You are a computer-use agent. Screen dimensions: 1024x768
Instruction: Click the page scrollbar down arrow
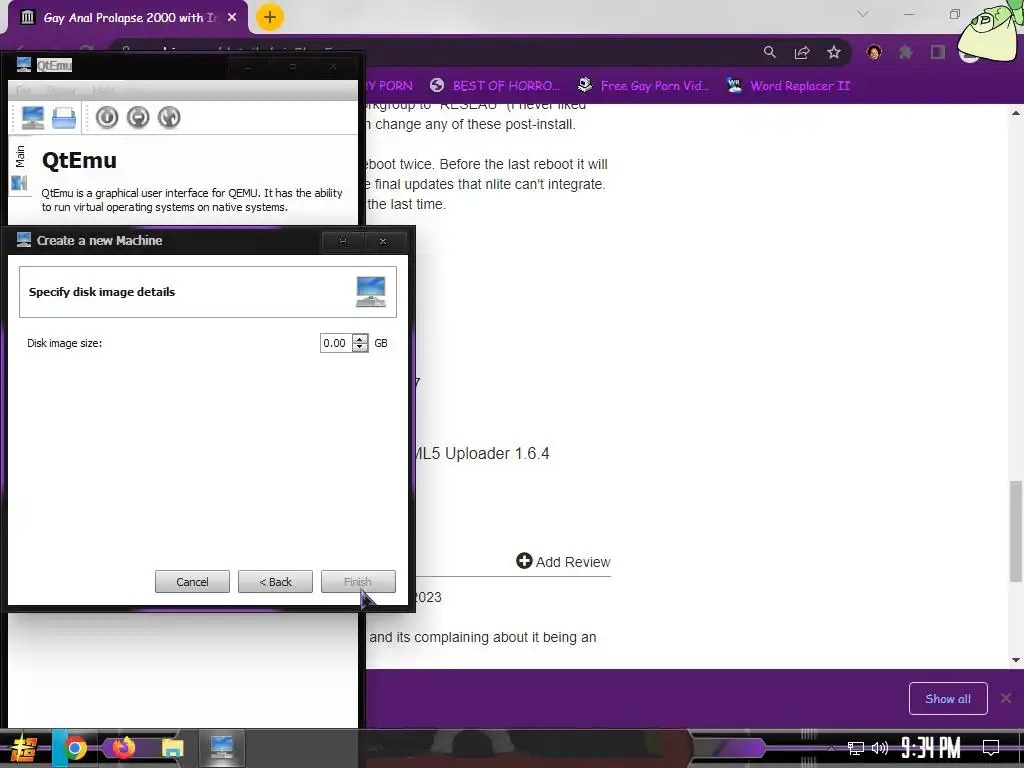tap(1016, 660)
